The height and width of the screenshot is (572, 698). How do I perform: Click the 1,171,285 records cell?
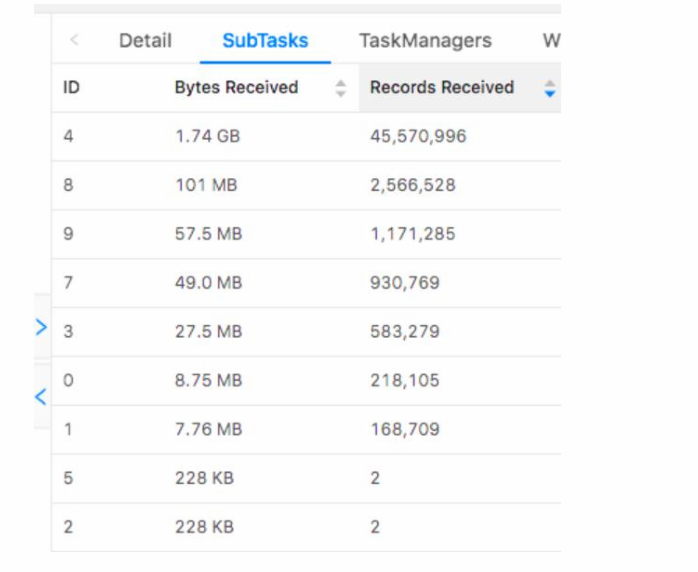(x=412, y=234)
